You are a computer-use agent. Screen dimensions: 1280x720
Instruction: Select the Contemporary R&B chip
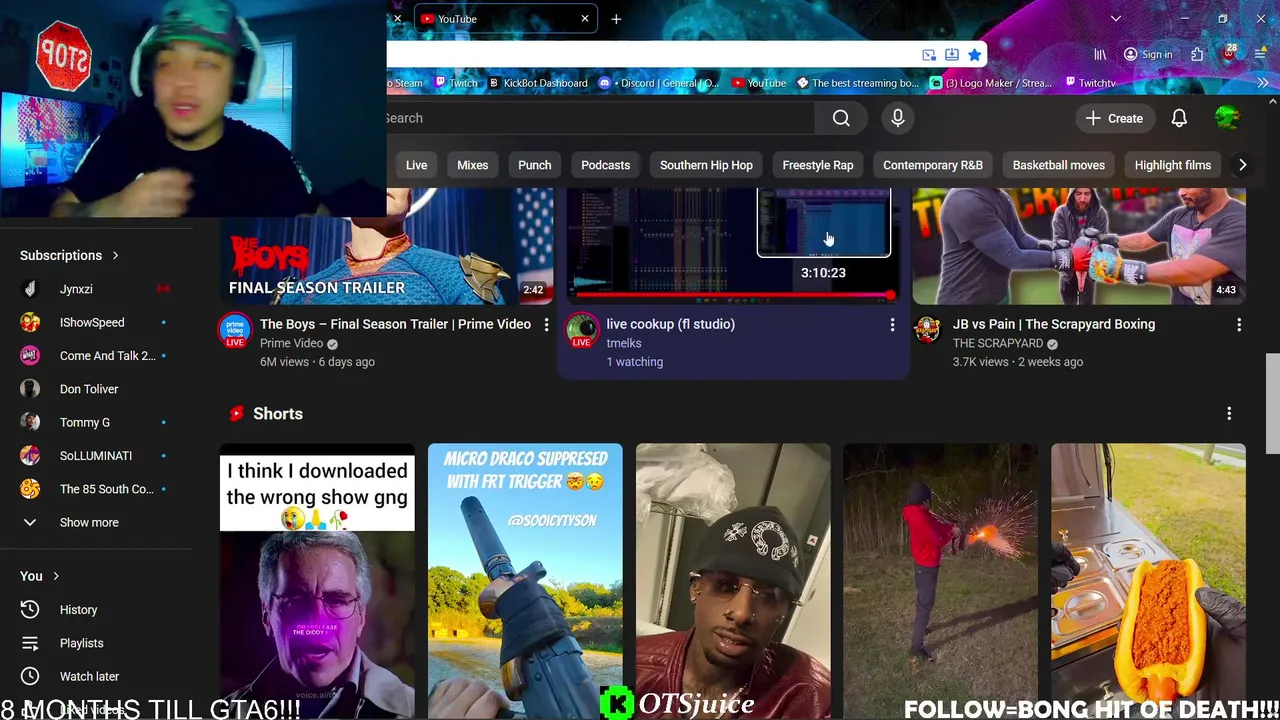933,165
